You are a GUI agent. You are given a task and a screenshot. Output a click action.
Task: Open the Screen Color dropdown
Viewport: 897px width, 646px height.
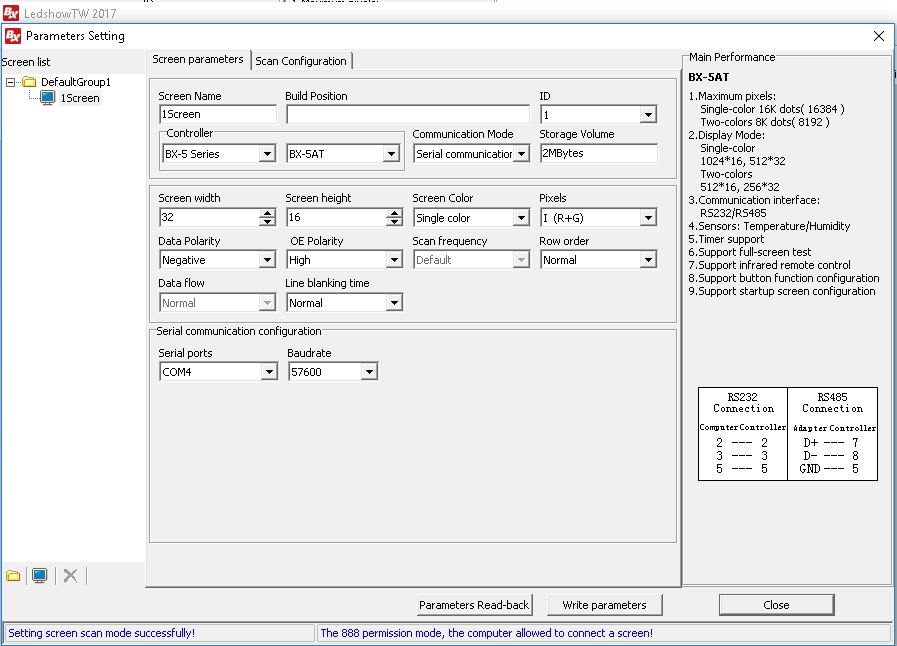[521, 218]
